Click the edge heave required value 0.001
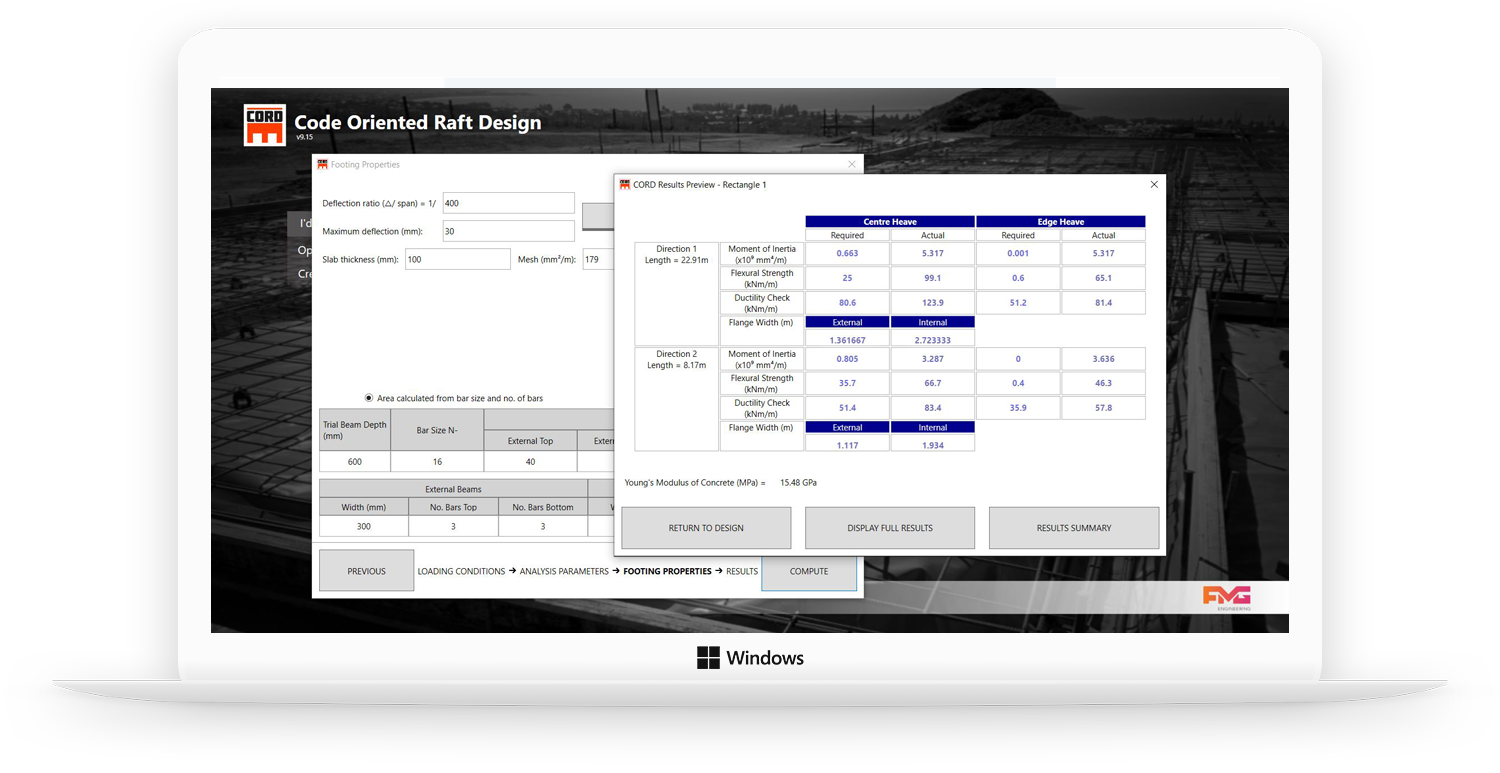 coord(1018,253)
